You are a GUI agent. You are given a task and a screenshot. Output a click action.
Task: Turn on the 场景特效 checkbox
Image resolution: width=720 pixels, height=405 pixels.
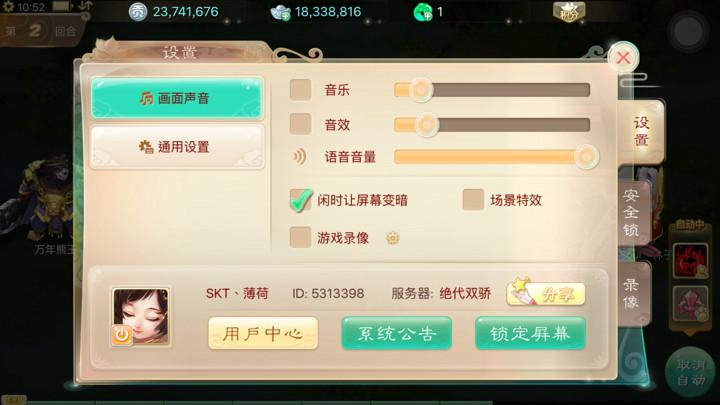pyautogui.click(x=473, y=199)
